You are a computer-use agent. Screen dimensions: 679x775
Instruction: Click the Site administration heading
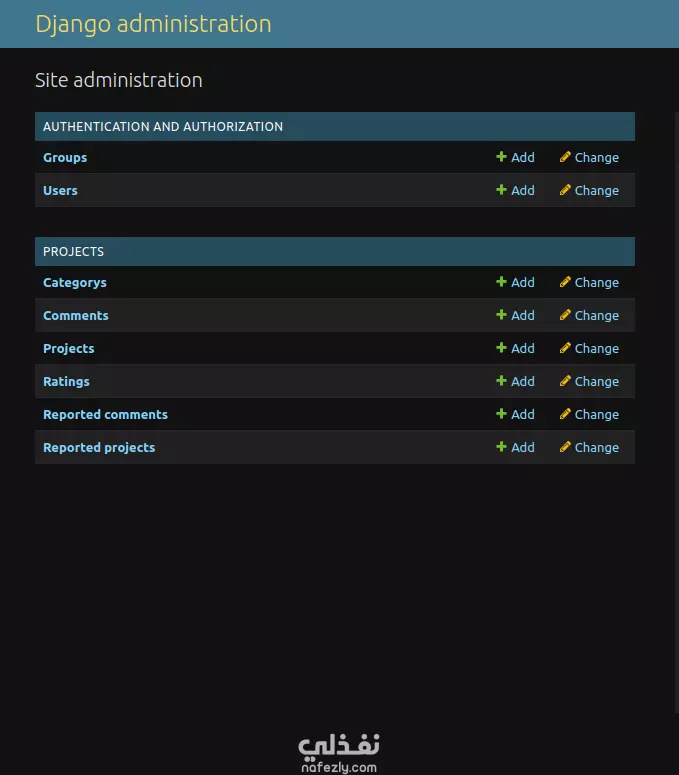click(119, 80)
